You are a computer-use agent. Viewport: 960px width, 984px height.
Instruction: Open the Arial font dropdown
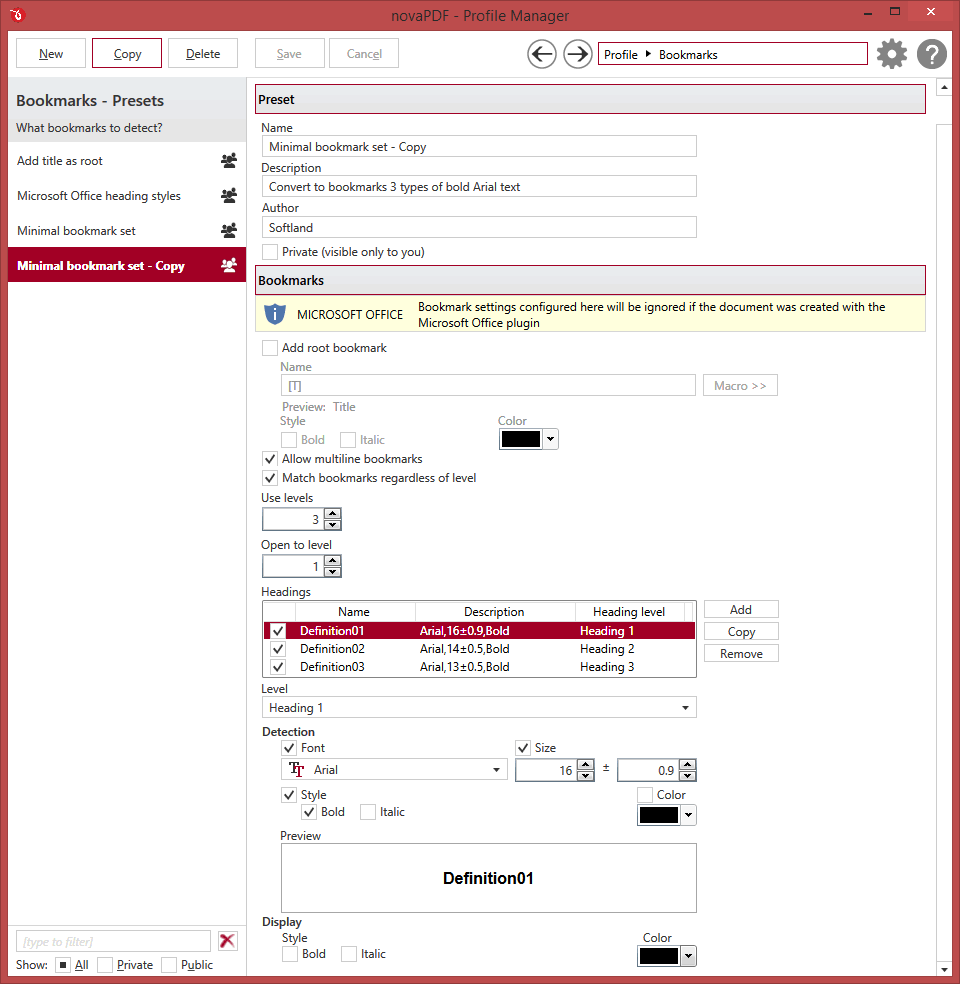pyautogui.click(x=394, y=769)
